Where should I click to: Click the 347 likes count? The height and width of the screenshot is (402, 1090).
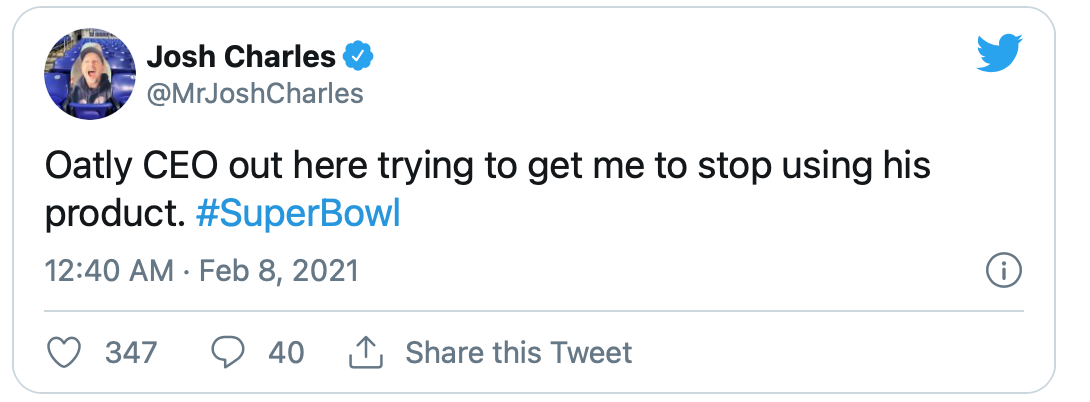click(131, 352)
